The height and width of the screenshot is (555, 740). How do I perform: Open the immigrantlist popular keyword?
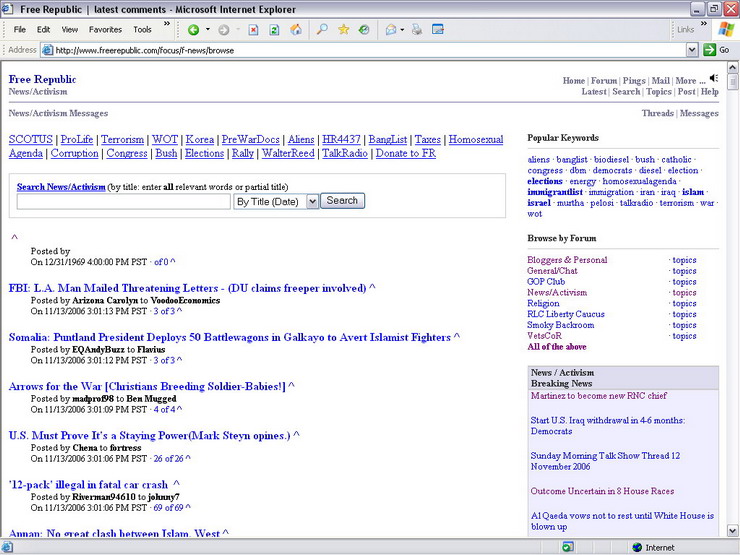point(555,192)
